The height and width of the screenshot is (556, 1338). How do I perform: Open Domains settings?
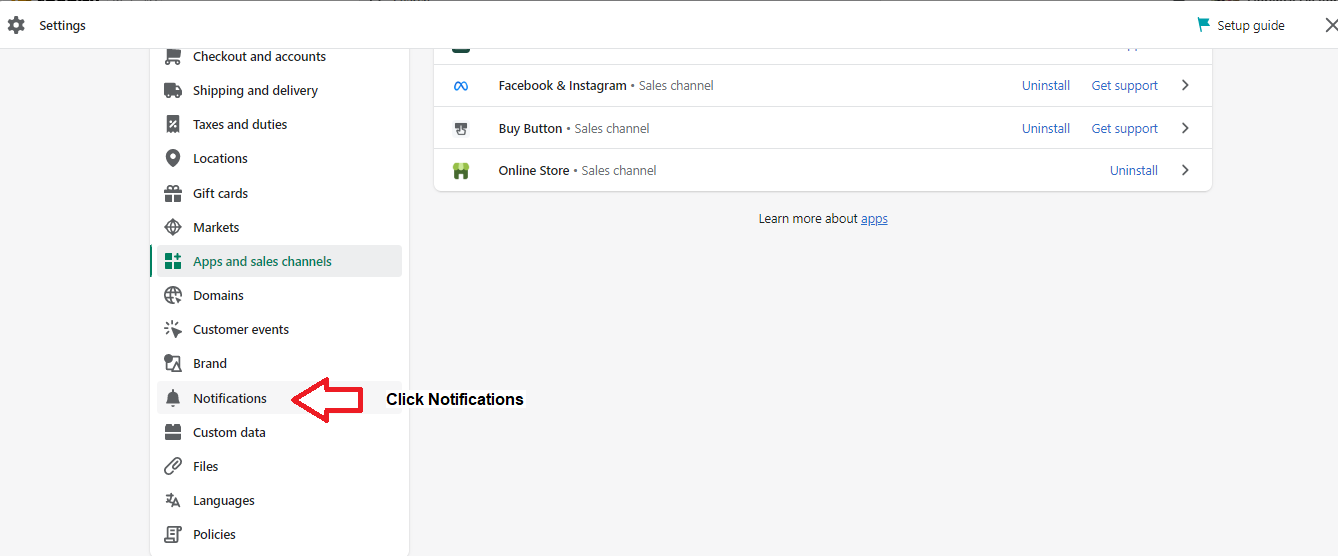279,295
